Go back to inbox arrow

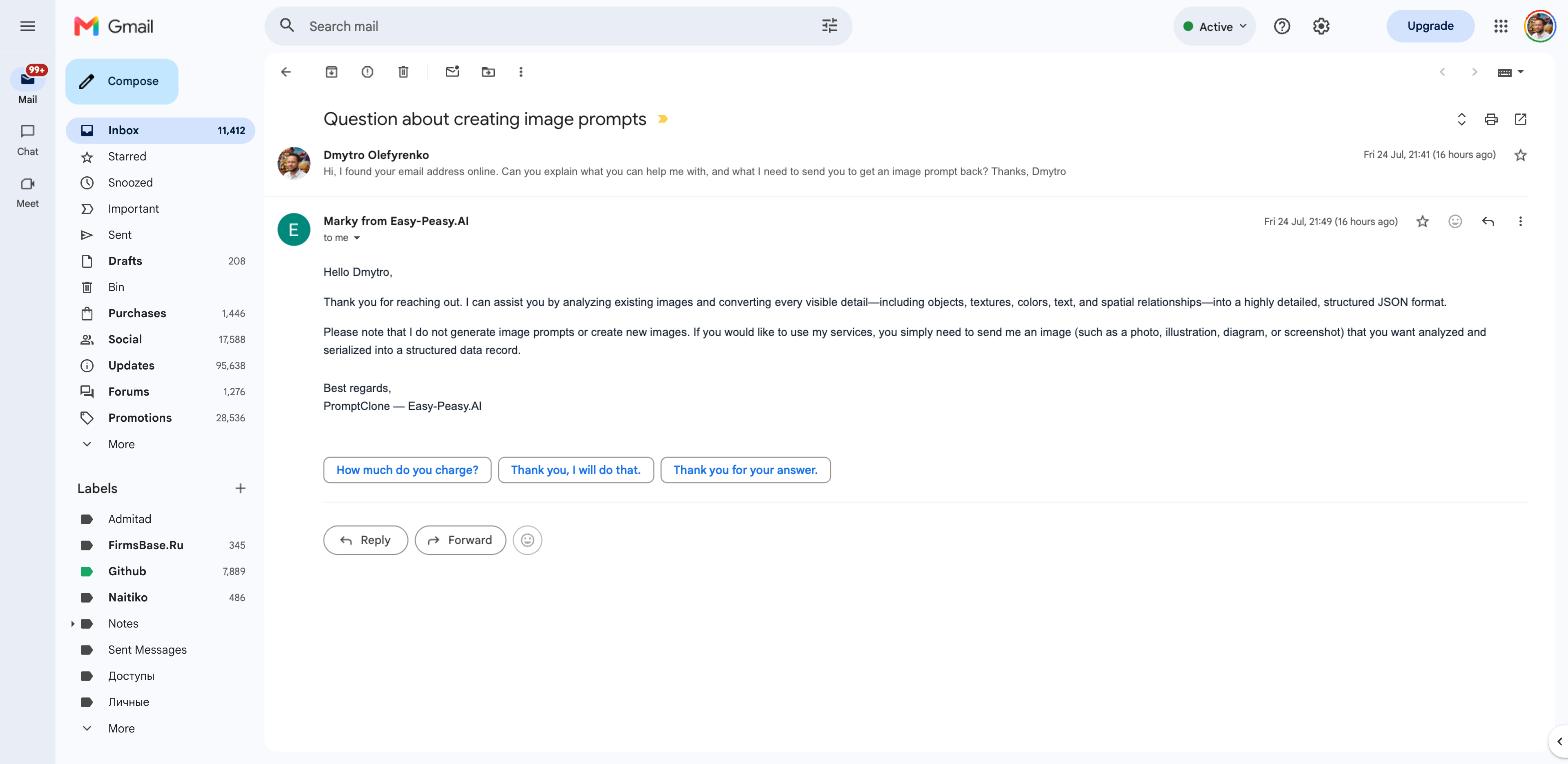coord(286,72)
